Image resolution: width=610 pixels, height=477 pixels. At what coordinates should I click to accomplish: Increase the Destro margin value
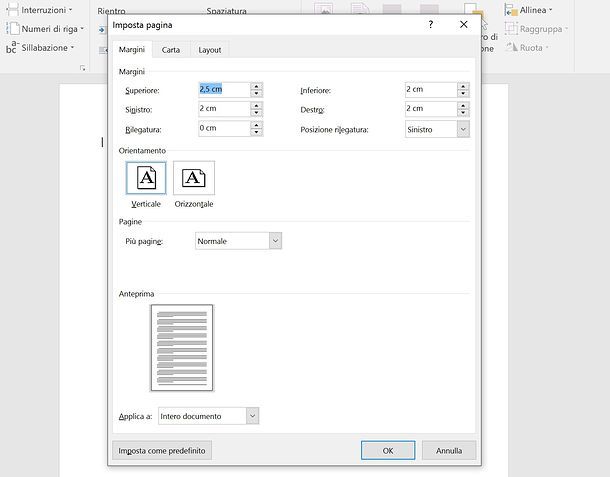[x=463, y=105]
